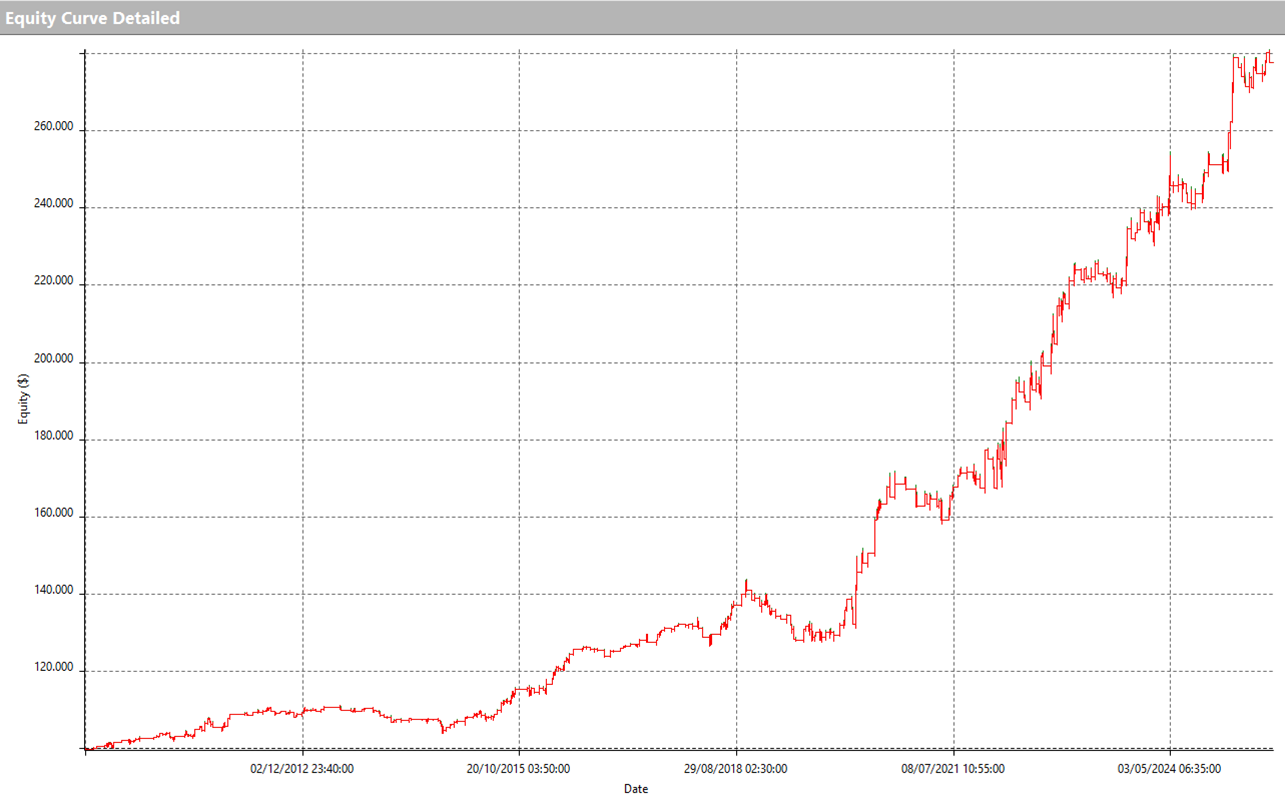Click where 200.000 gridline meets 08/07/2021 gridline
Screen dimensions: 1285x801
pyautogui.click(x=954, y=363)
